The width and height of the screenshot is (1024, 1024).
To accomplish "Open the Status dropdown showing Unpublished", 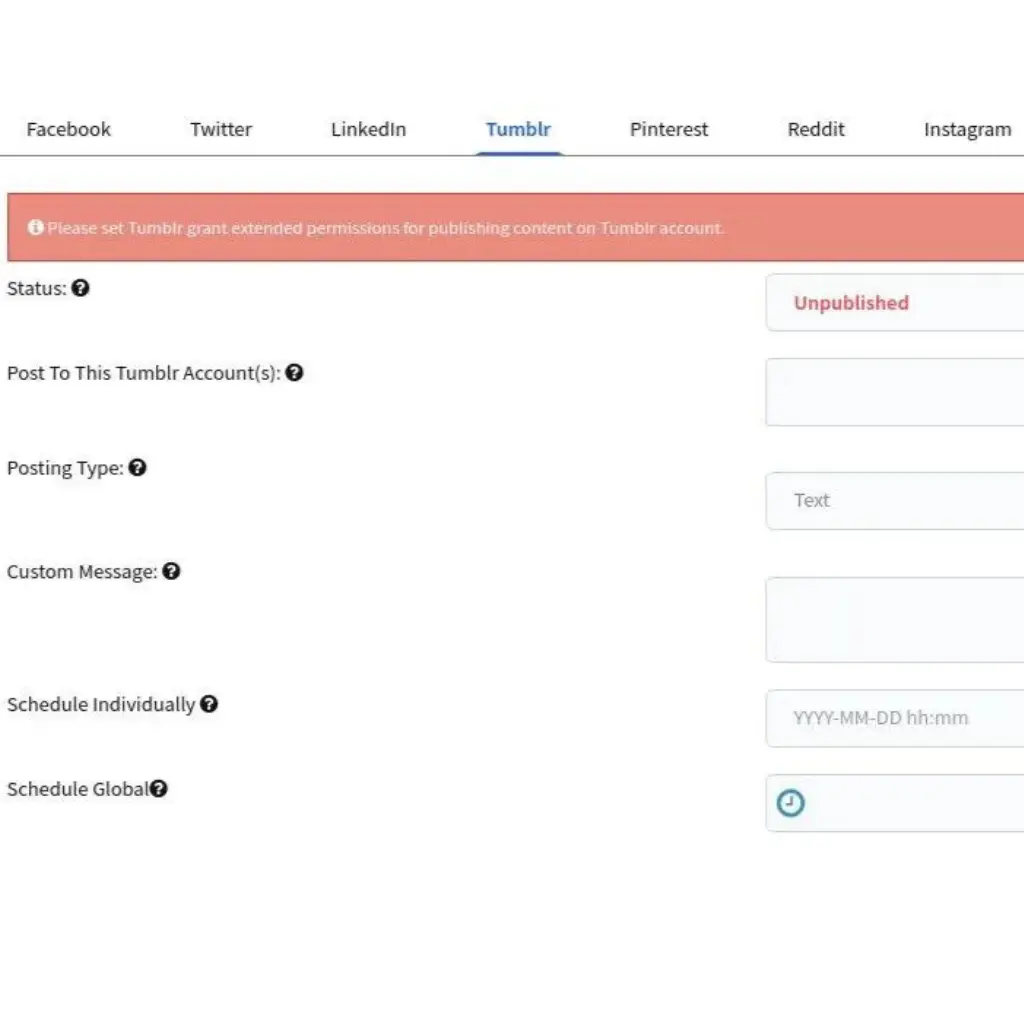I will click(894, 303).
